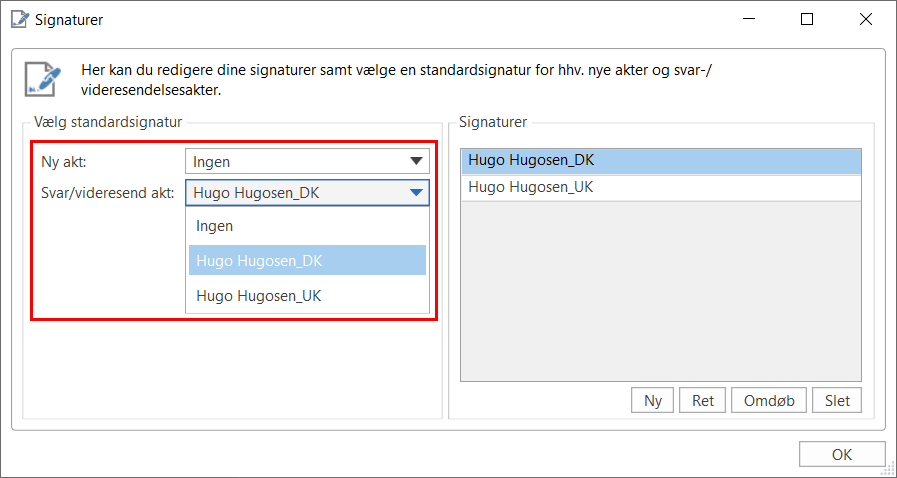Collapse the Svar/videresend akt dropdown arrow
Image resolution: width=897 pixels, height=478 pixels.
[416, 193]
